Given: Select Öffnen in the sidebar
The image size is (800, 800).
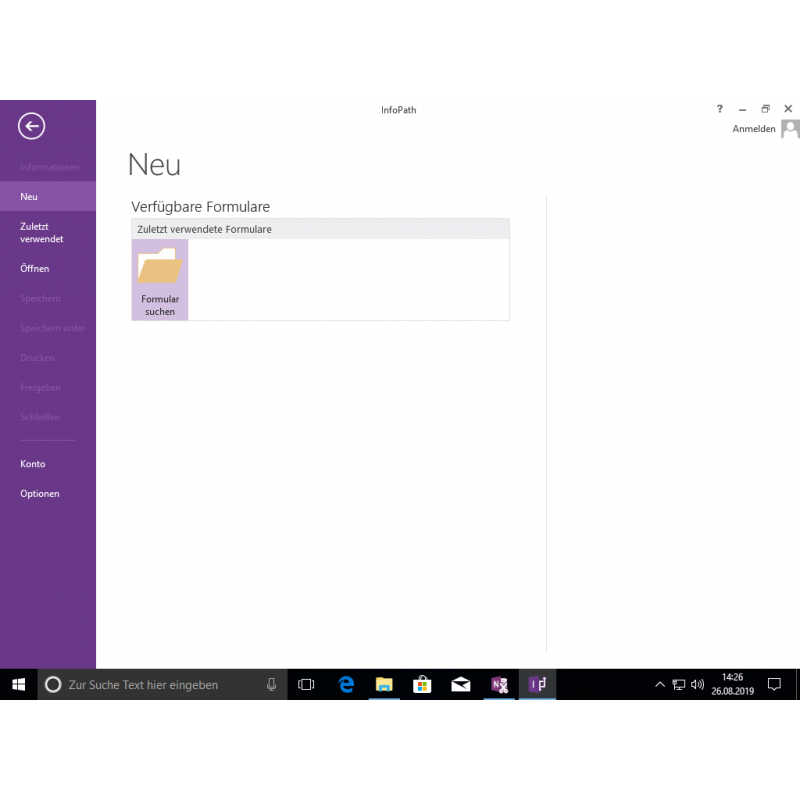Looking at the screenshot, I should point(34,269).
